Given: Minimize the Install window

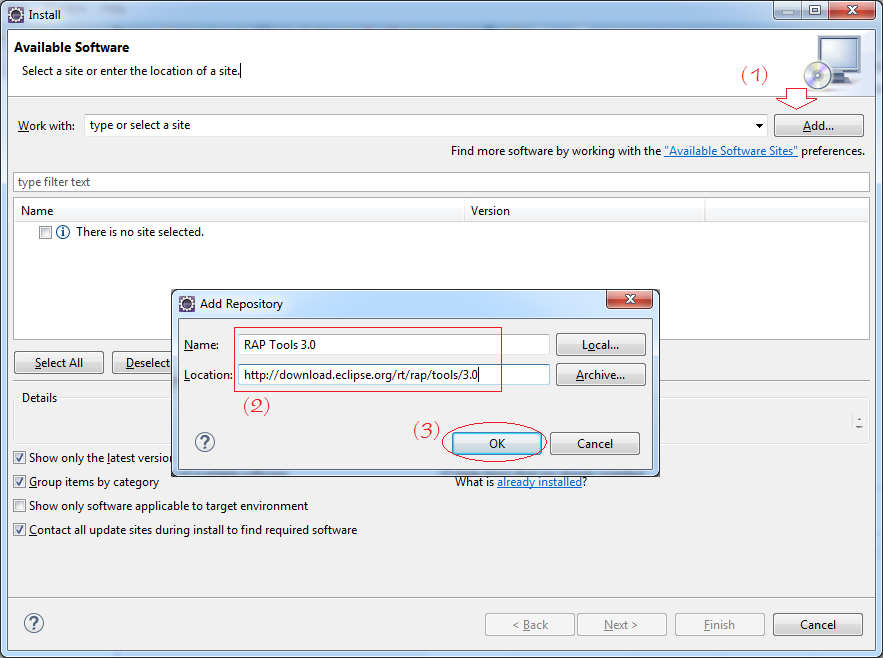Looking at the screenshot, I should tap(788, 11).
